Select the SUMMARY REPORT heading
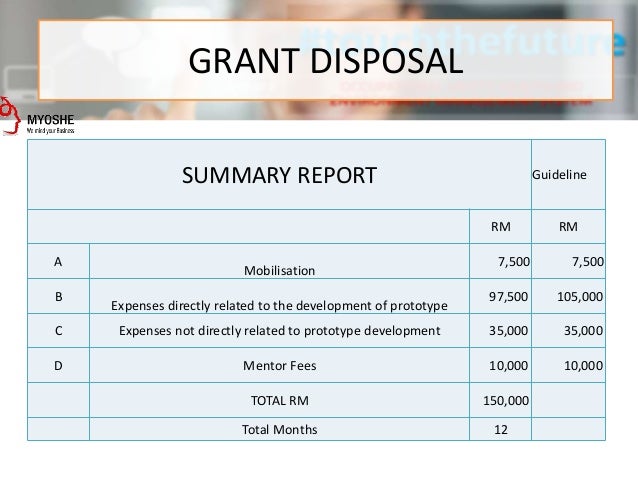 (279, 175)
